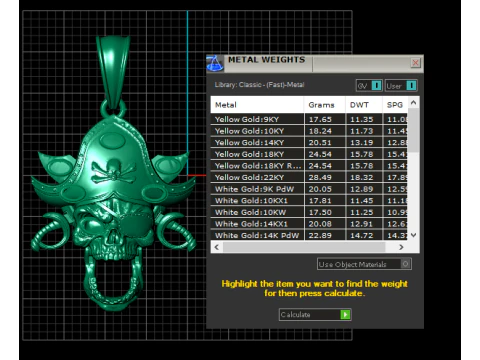Viewport: 480px width, 360px height.
Task: Select the White Gold:14K PdW row
Action: pyautogui.click(x=309, y=235)
